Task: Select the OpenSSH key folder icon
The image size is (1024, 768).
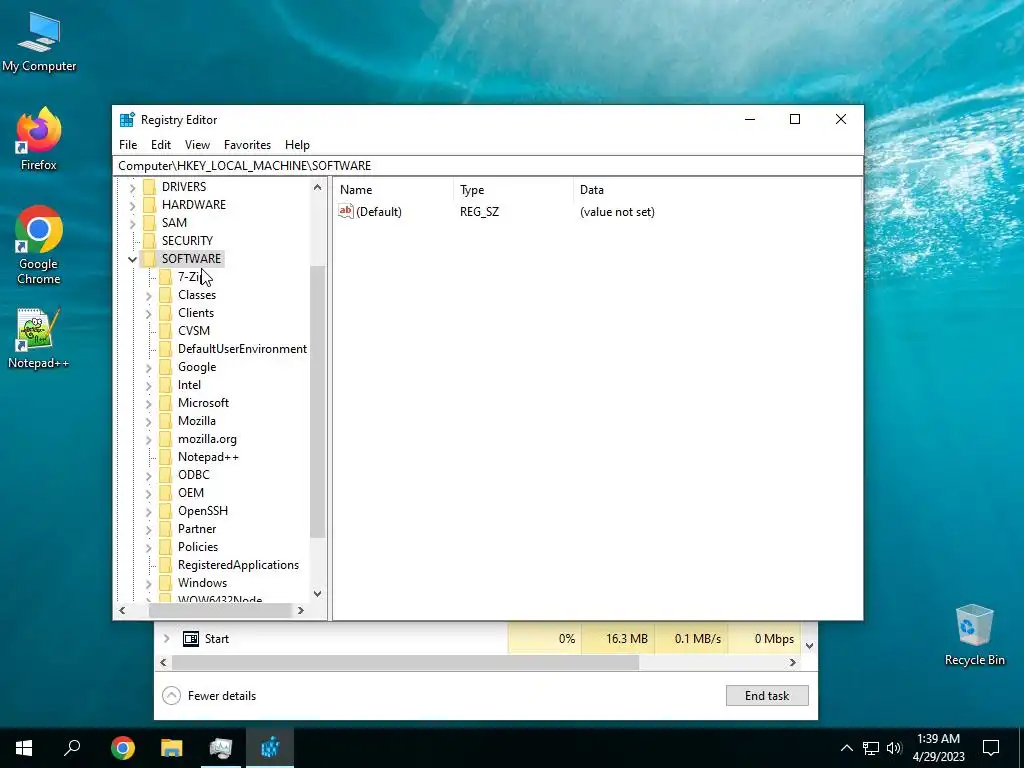Action: pyautogui.click(x=166, y=511)
